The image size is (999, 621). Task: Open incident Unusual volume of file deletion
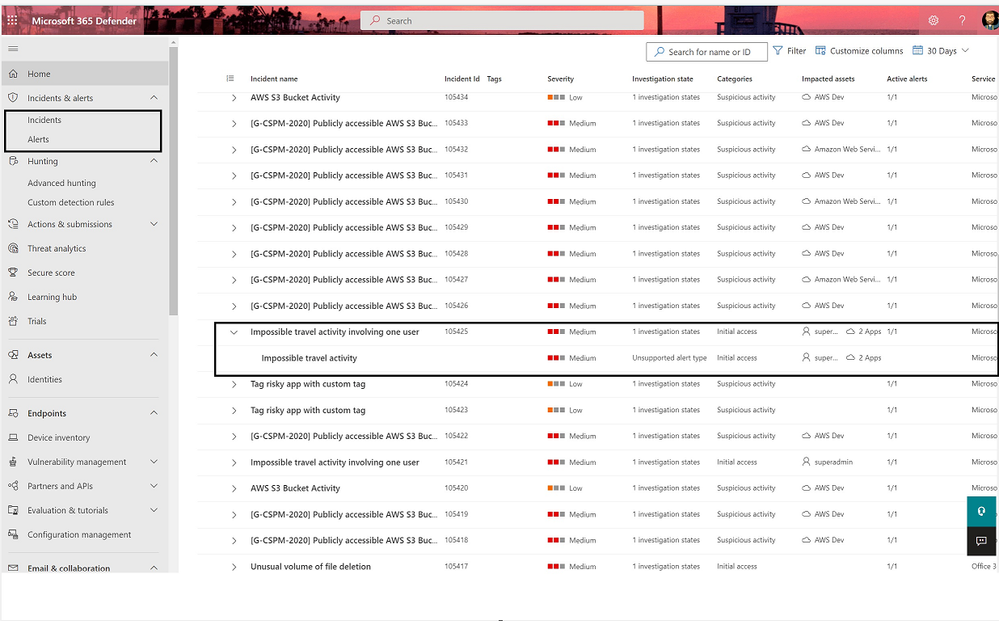[x=310, y=566]
